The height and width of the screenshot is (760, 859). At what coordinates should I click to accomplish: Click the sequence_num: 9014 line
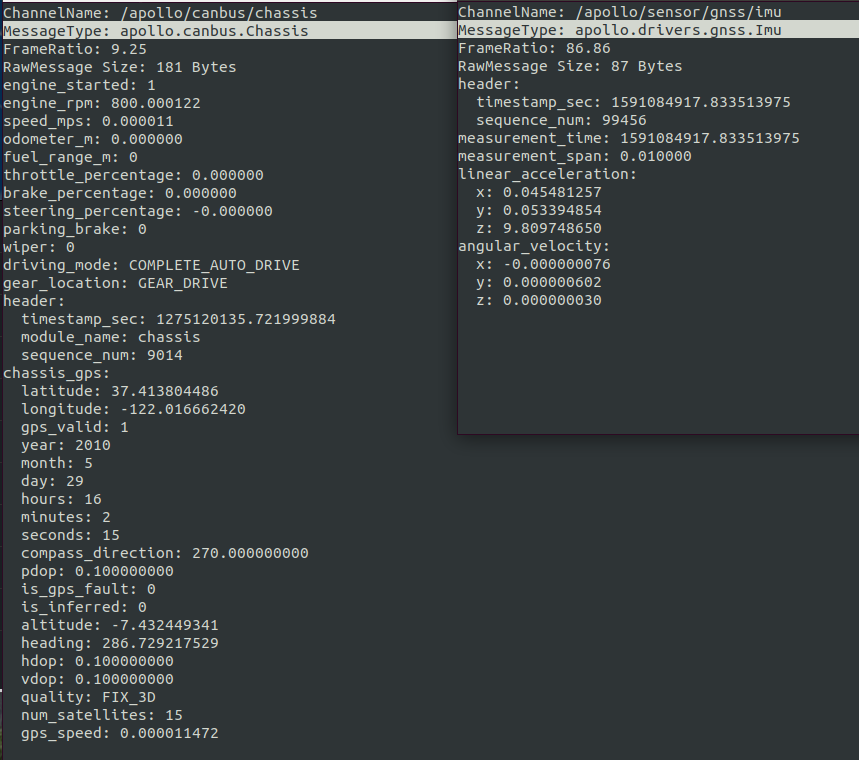[x=102, y=356]
